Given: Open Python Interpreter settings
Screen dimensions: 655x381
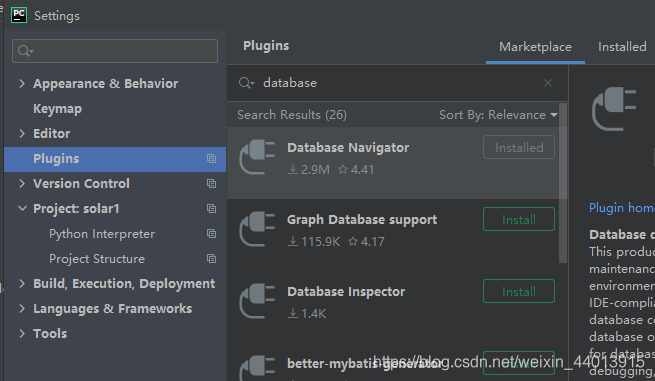Looking at the screenshot, I should point(102,234).
